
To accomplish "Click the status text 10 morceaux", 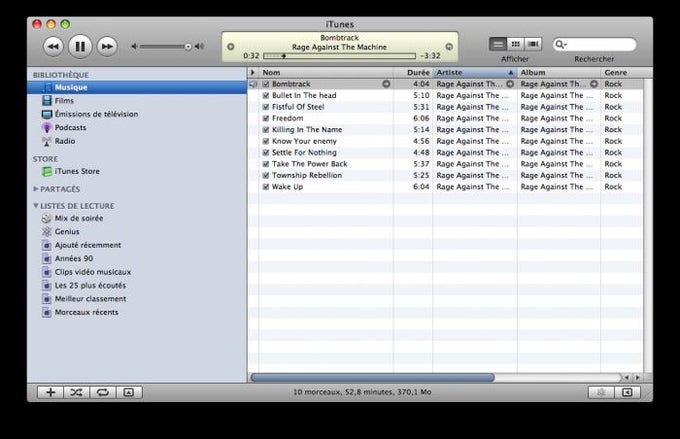I will click(x=362, y=392).
